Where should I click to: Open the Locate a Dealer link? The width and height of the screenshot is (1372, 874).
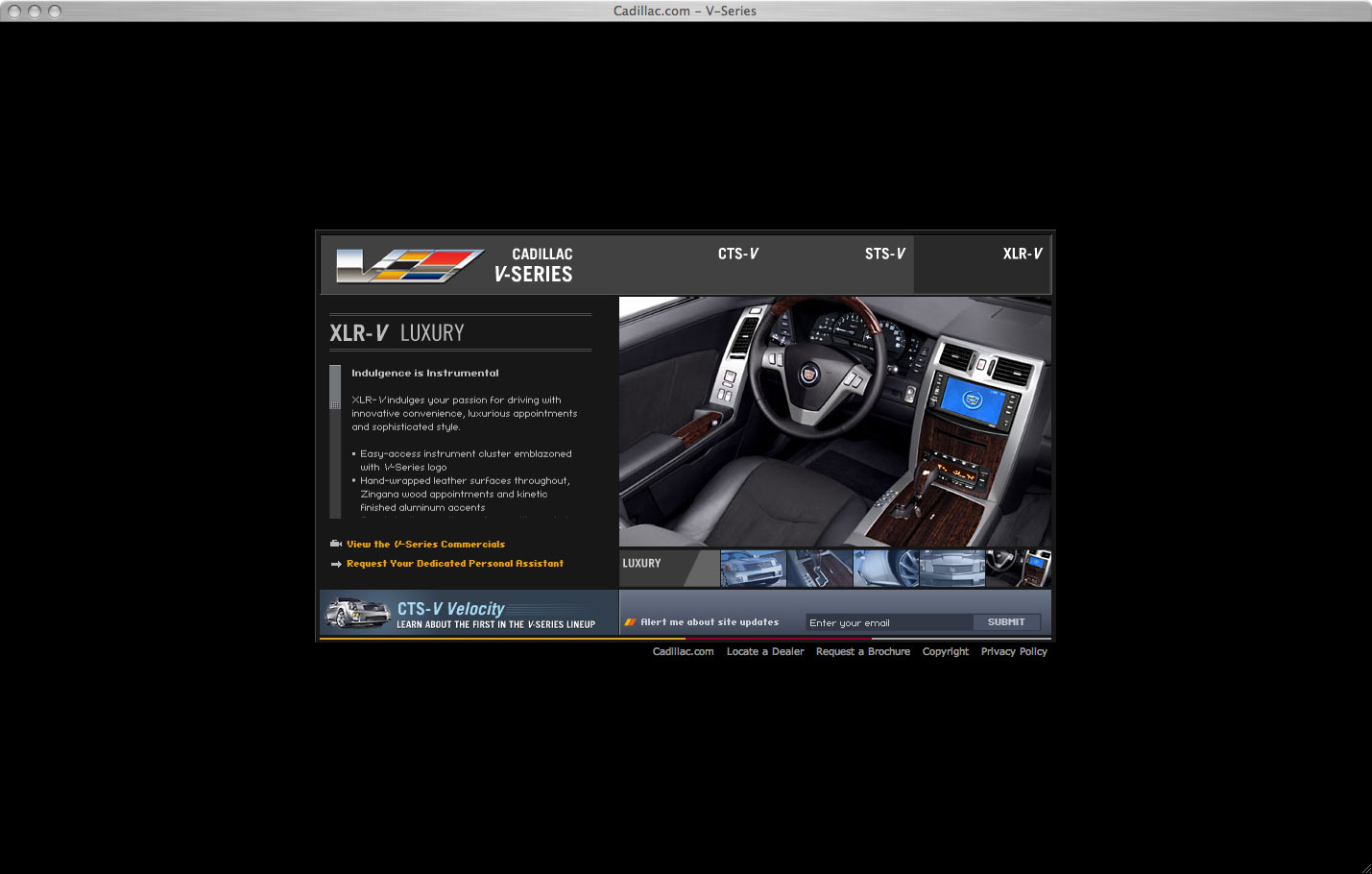[x=765, y=651]
